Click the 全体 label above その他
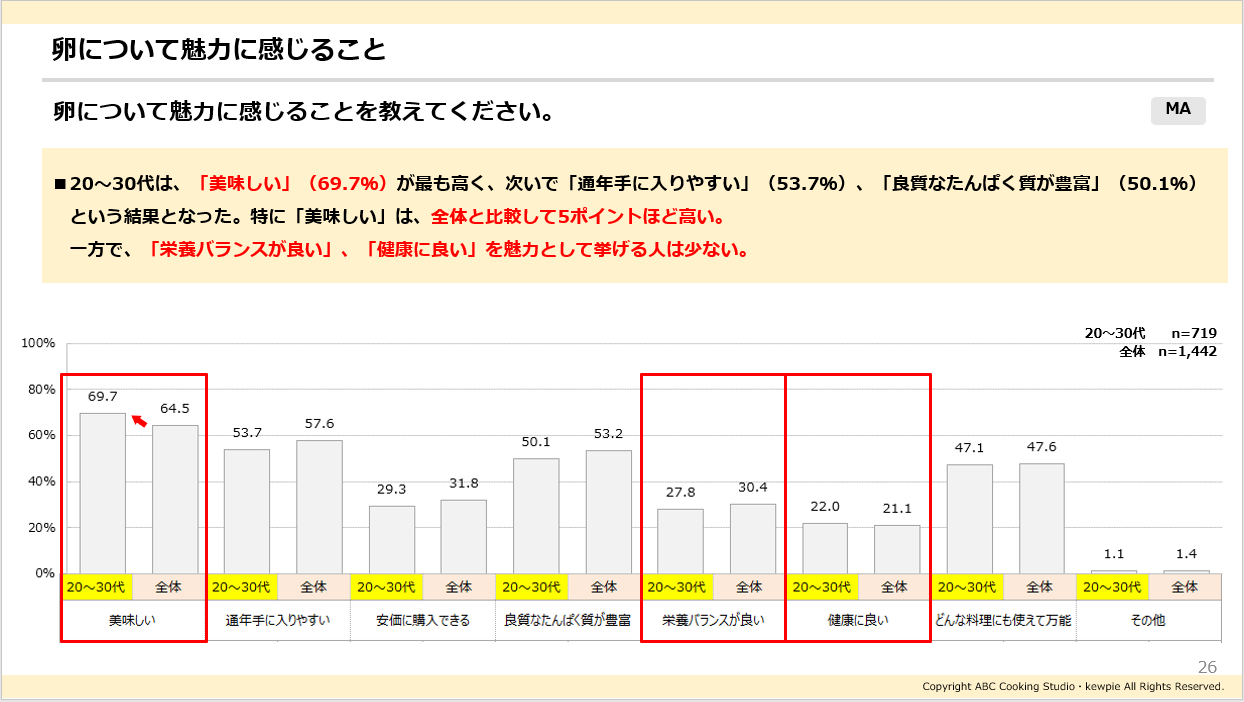 coord(1185,587)
